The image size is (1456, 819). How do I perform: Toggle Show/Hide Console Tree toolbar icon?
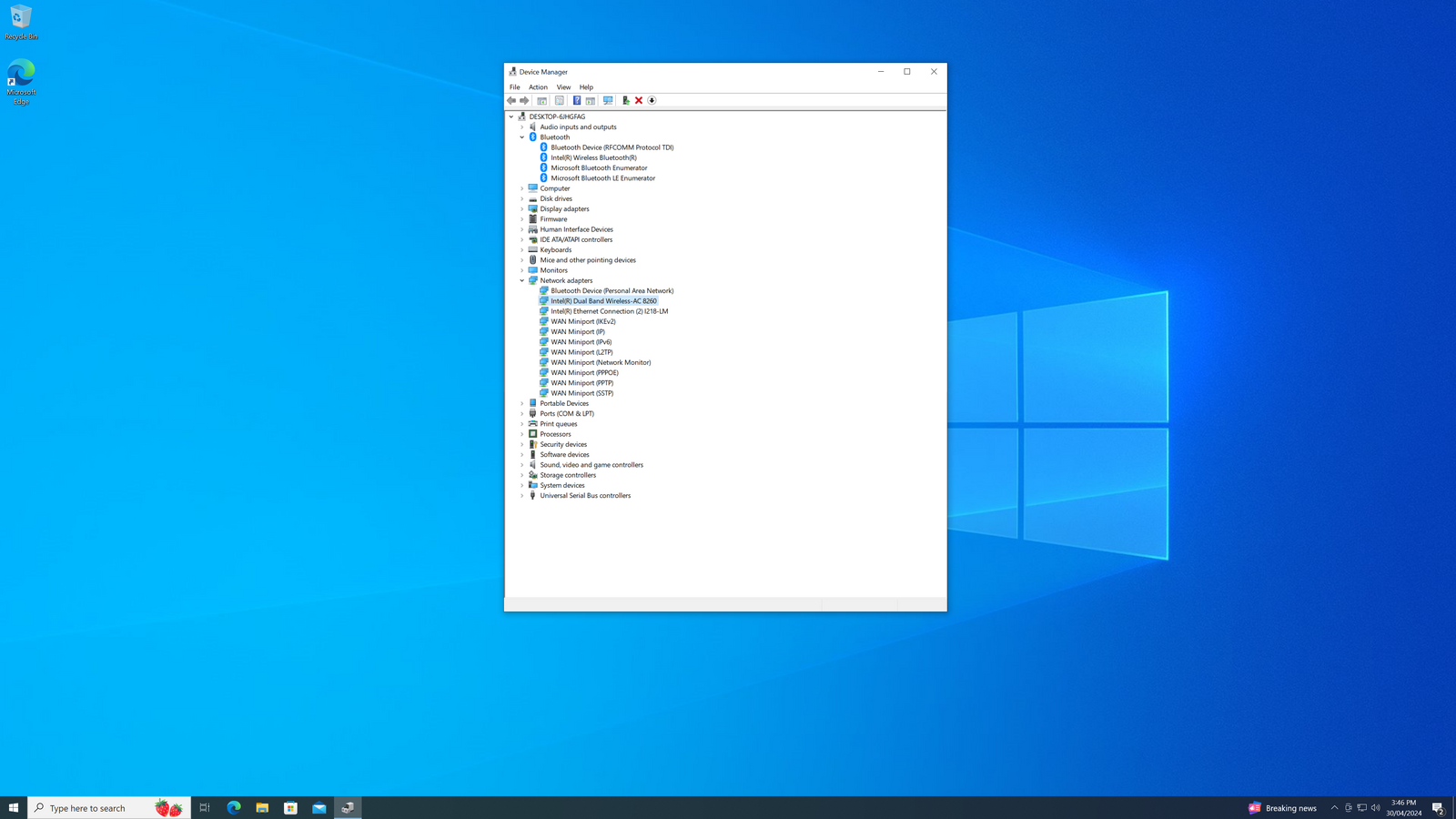coord(541,101)
